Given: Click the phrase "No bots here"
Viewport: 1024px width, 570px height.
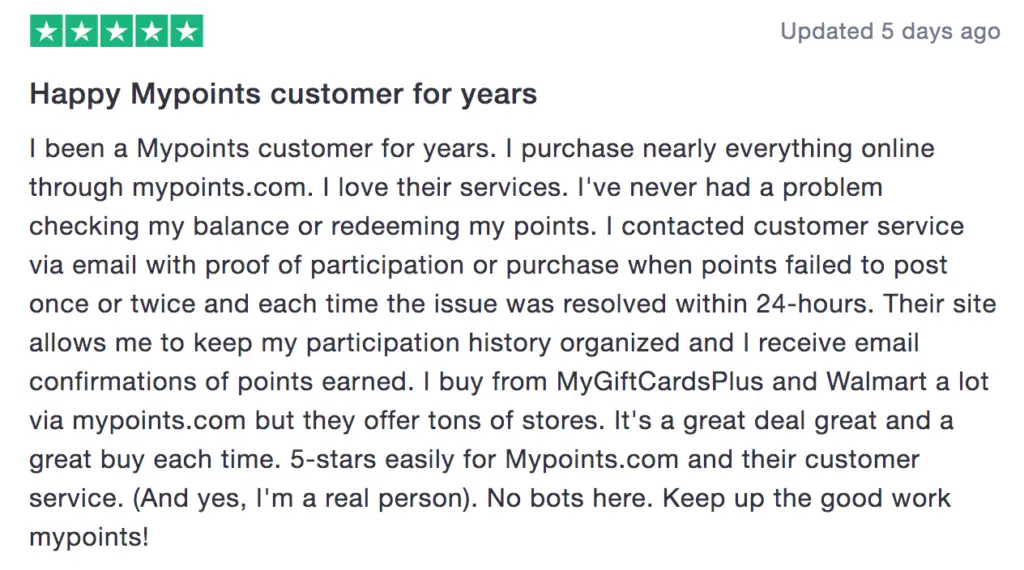Looking at the screenshot, I should pyautogui.click(x=569, y=499).
